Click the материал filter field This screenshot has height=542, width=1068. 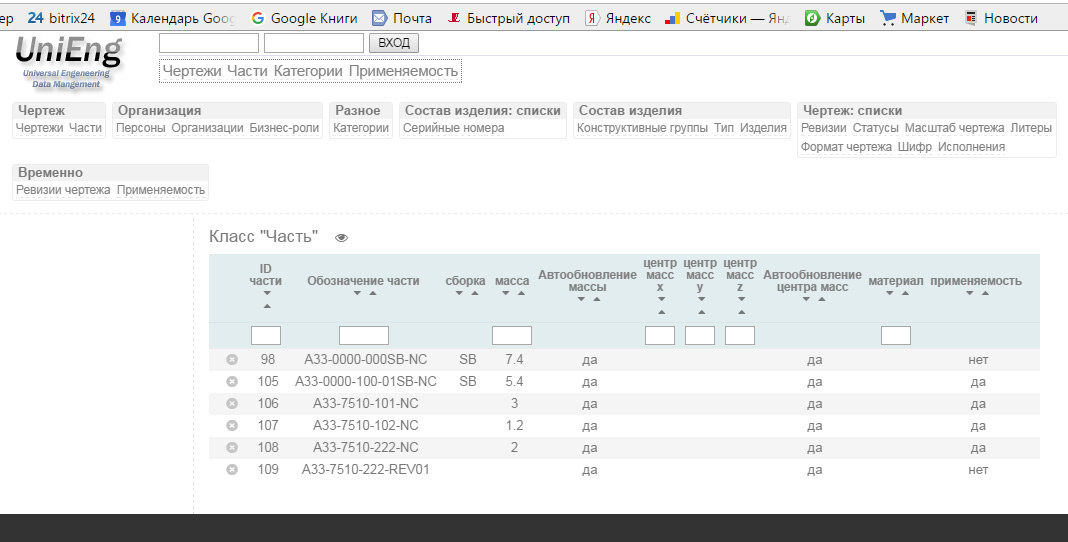tap(896, 336)
